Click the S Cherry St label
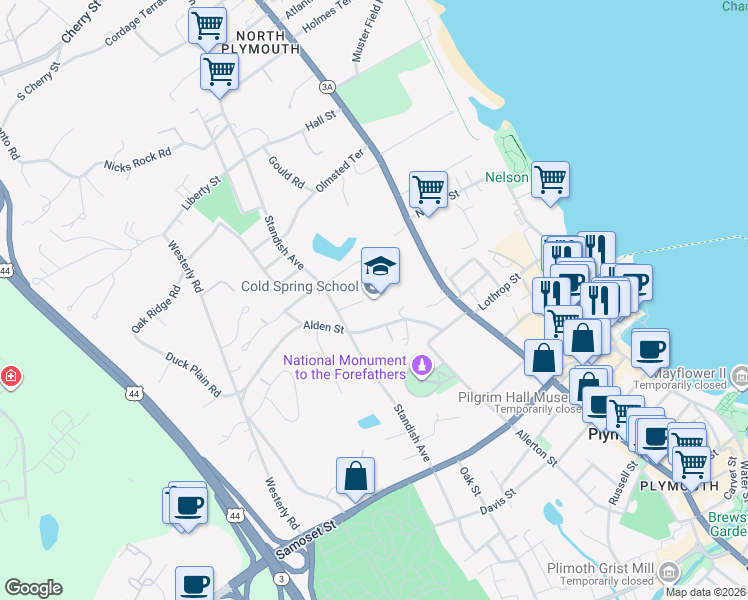Screen dimensions: 748x600 39,81
